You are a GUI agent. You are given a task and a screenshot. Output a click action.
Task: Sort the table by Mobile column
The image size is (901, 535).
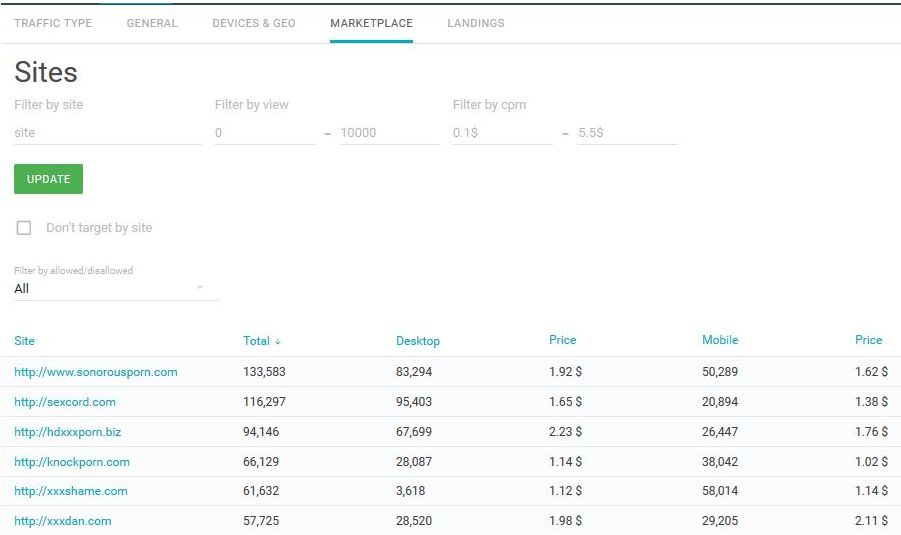720,340
